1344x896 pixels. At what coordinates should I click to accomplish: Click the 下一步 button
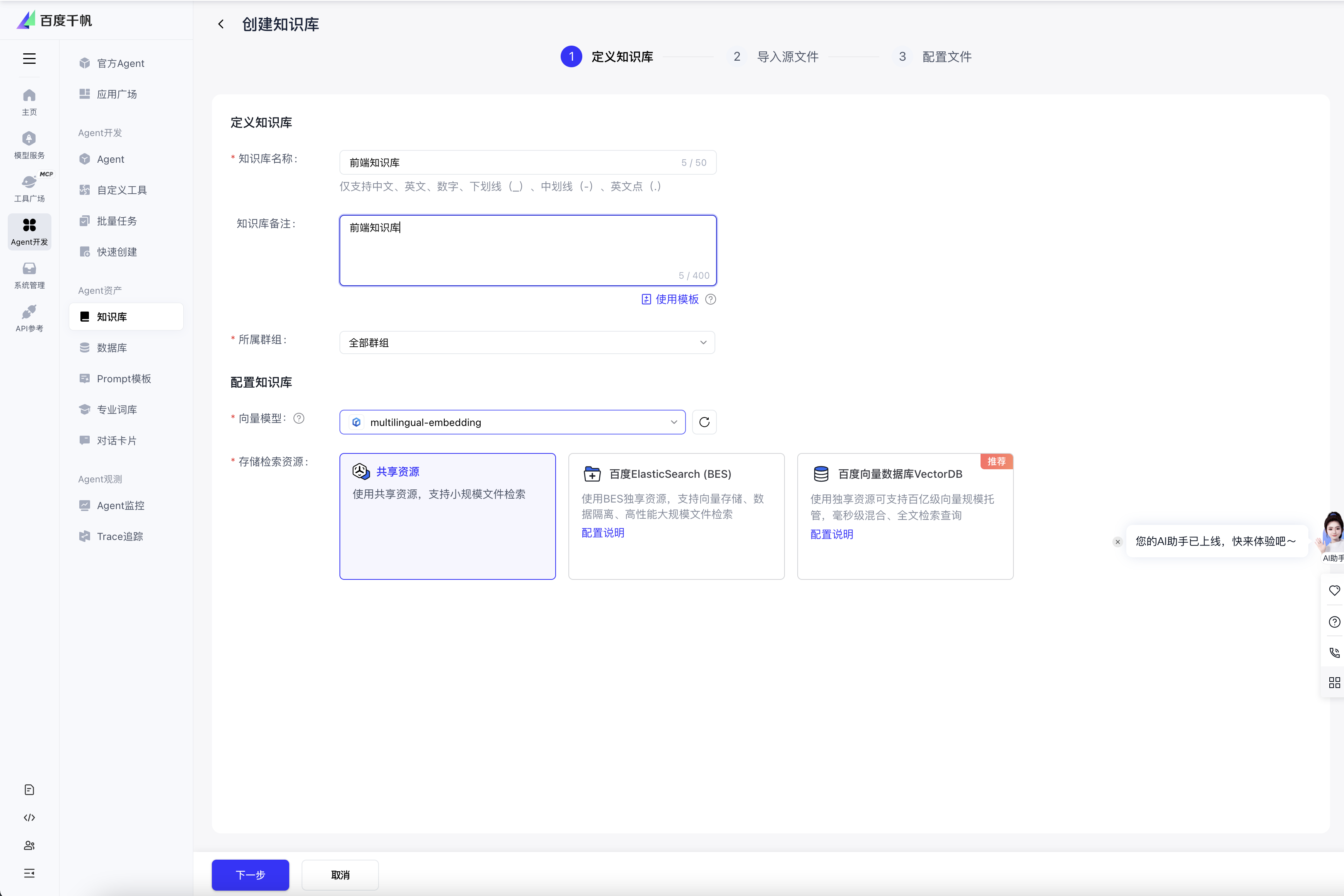click(x=250, y=874)
